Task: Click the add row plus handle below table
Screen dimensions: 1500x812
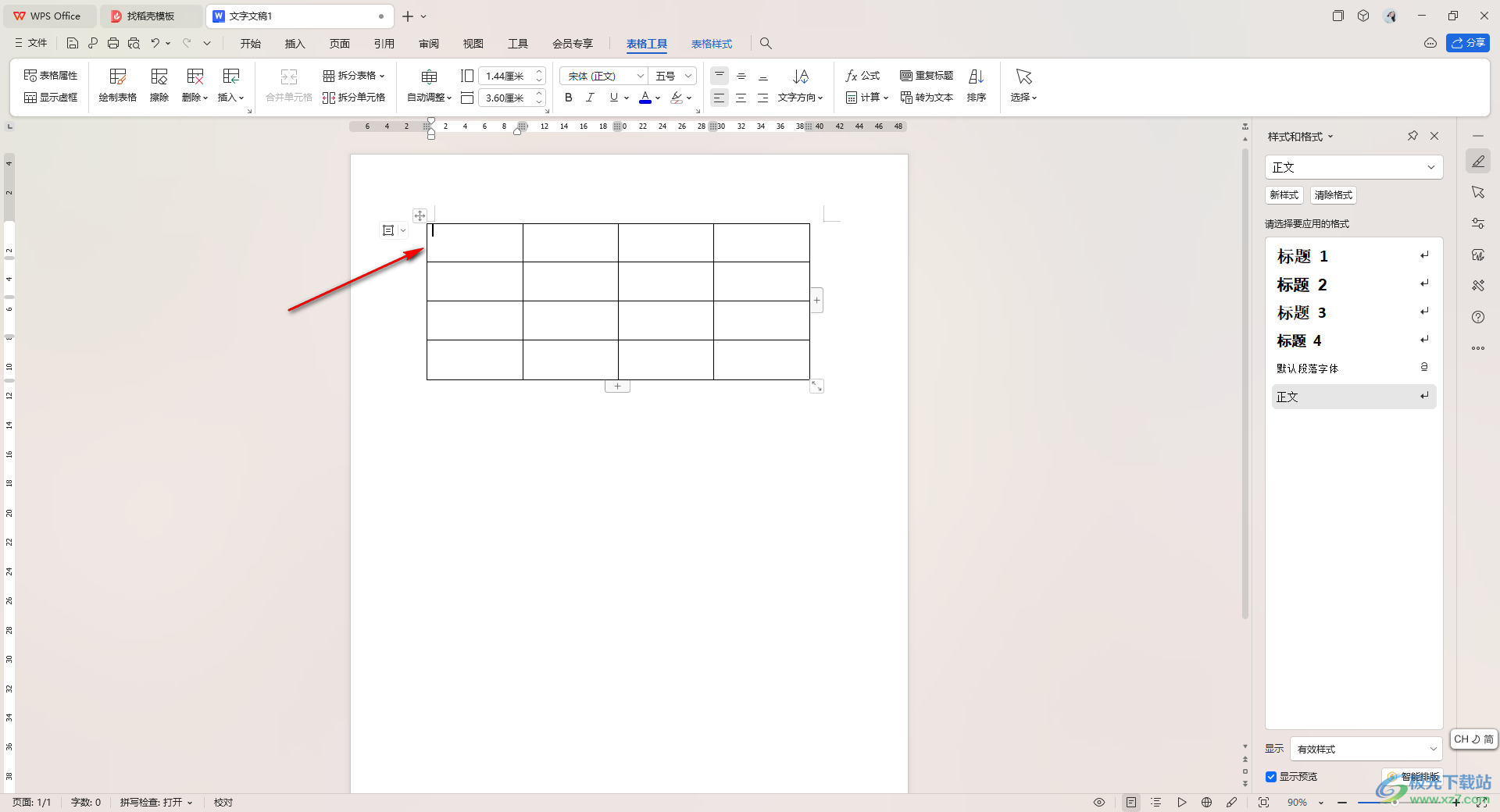Action: coord(617,386)
